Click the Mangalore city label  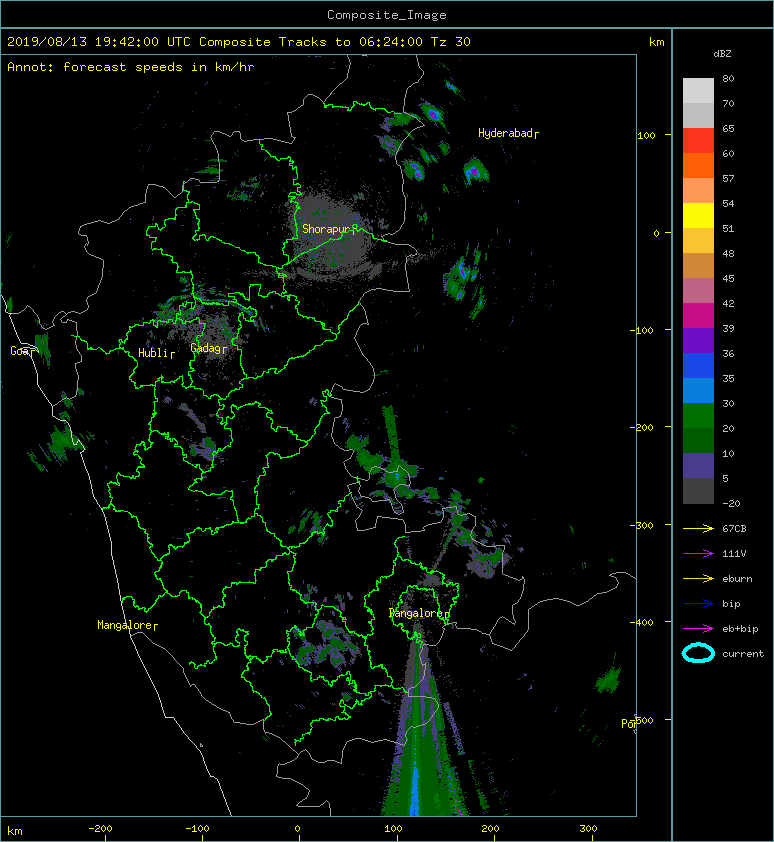coord(127,625)
